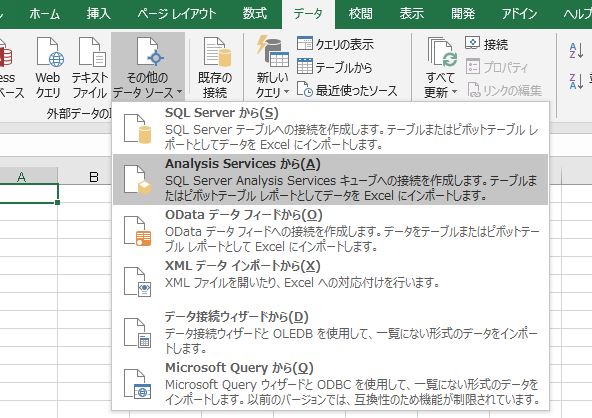Click the XML import file icon
592x418 pixels.
pyautogui.click(x=138, y=282)
